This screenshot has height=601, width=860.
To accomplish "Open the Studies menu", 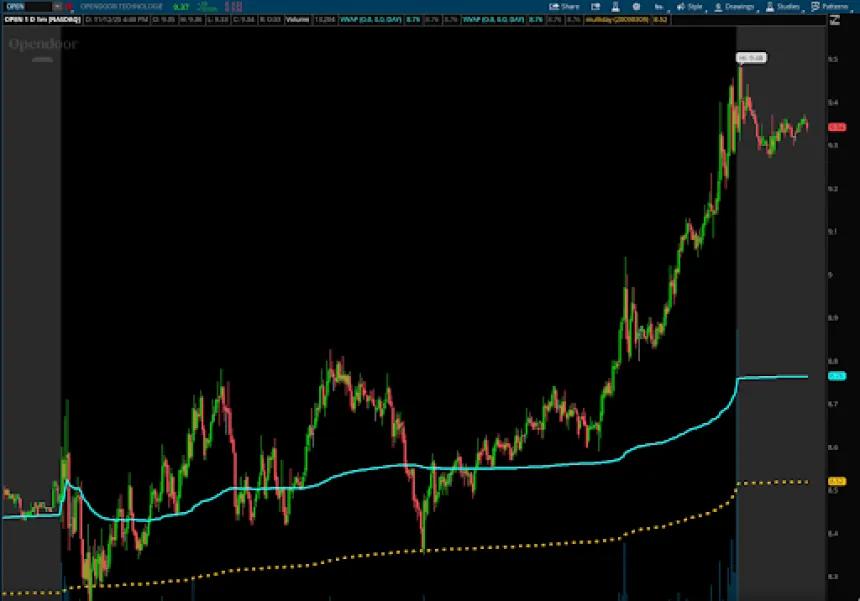I will click(x=783, y=7).
